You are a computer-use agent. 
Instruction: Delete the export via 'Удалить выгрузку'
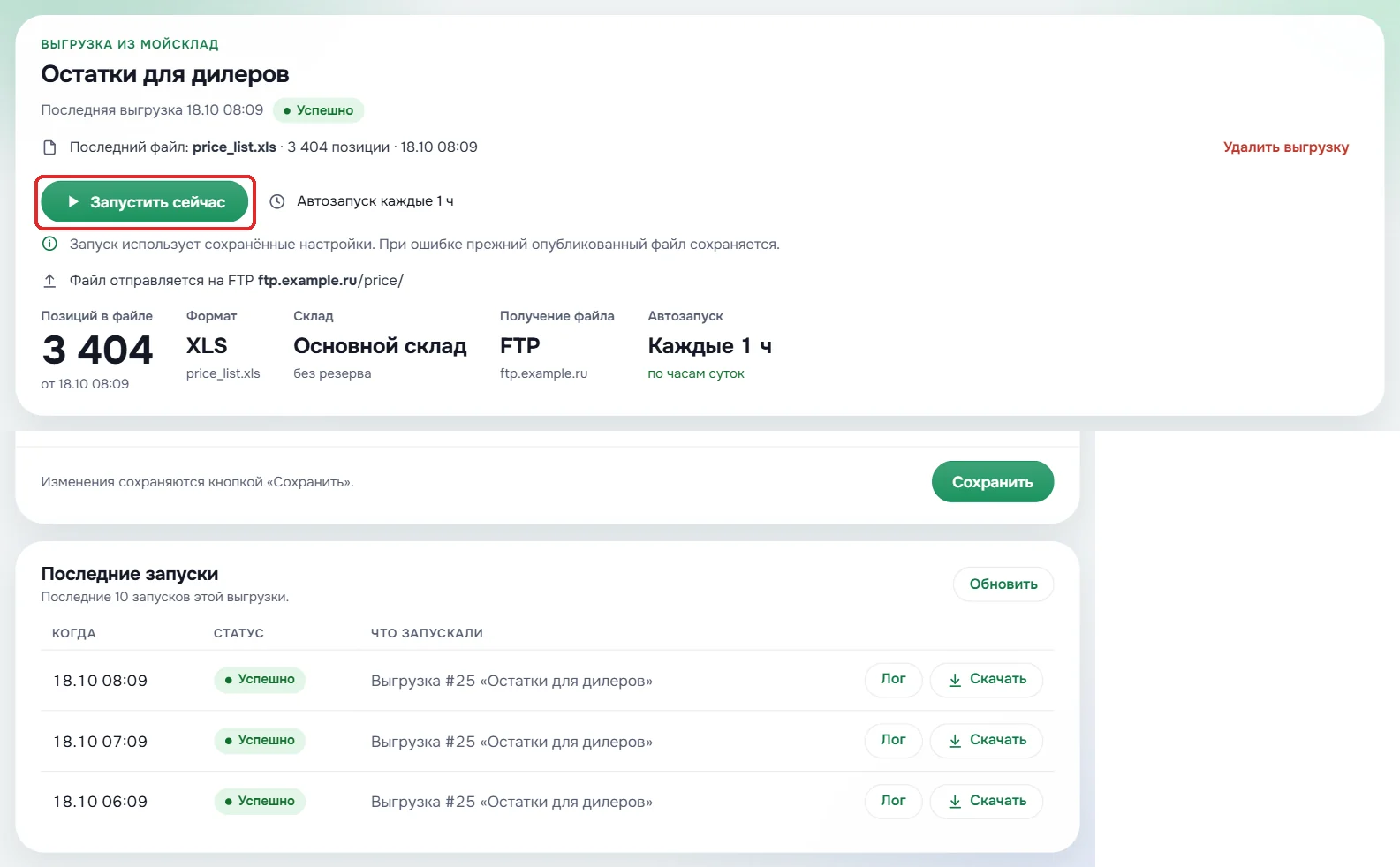[1286, 147]
